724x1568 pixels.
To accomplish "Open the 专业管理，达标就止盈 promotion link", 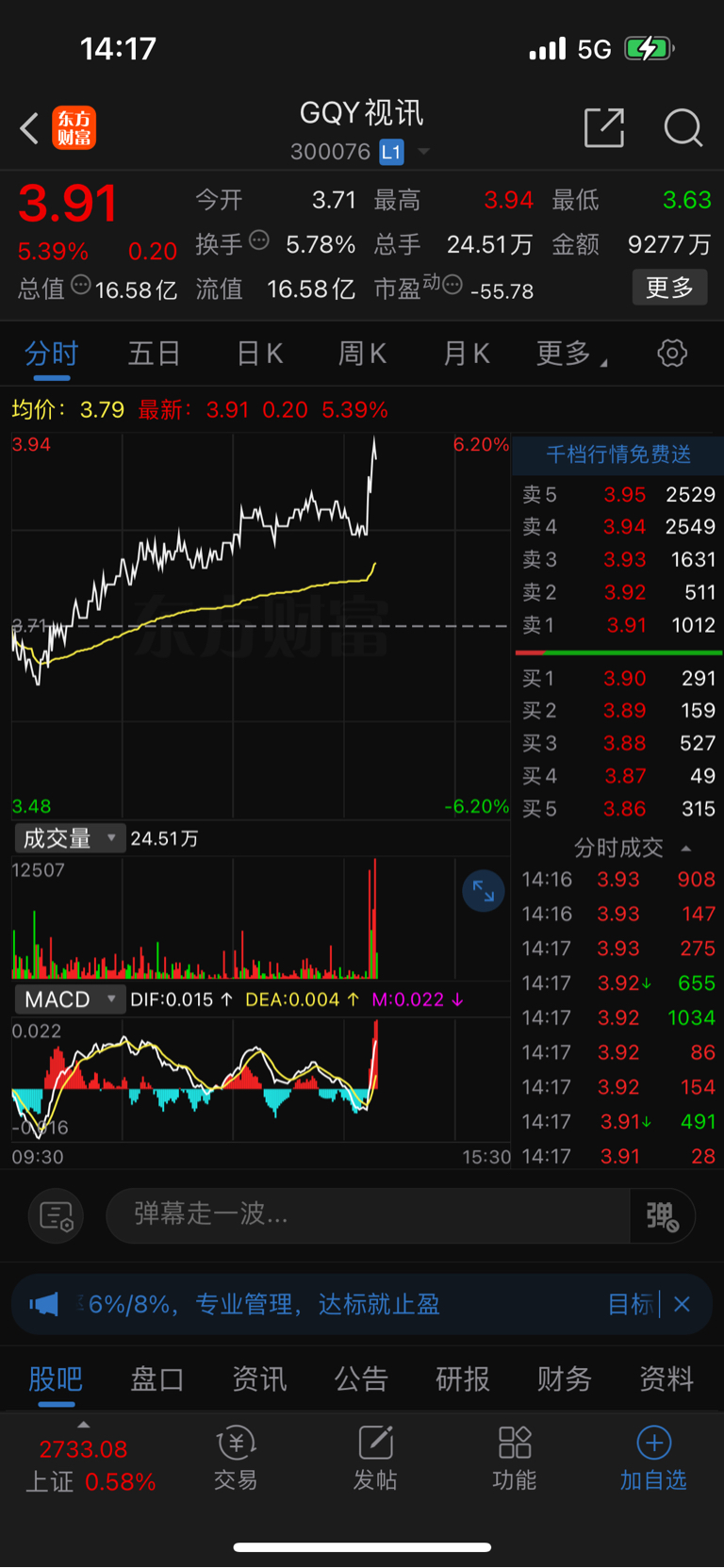I will coord(319,1304).
